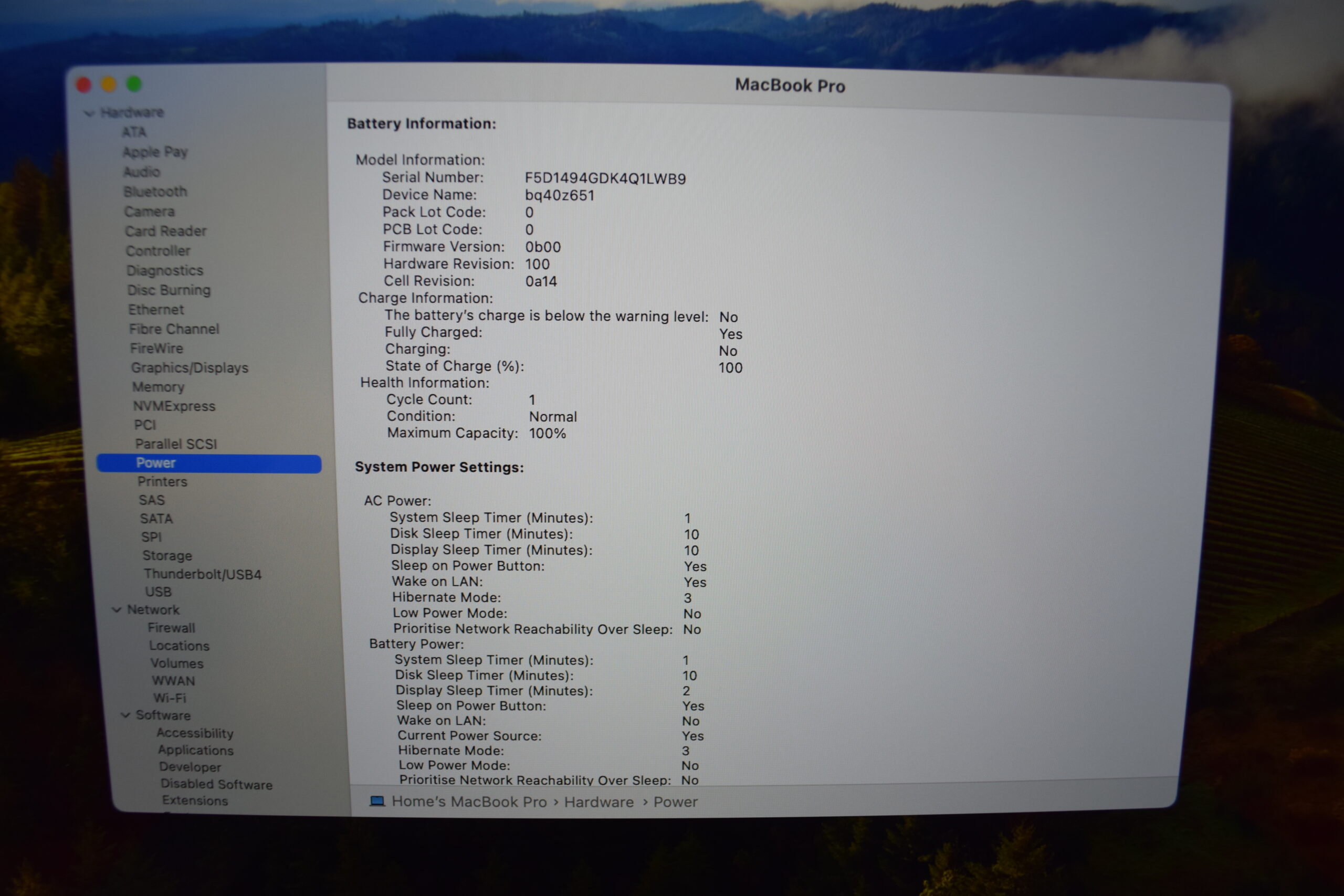Click the device name bq40z651
1344x896 pixels.
click(560, 195)
